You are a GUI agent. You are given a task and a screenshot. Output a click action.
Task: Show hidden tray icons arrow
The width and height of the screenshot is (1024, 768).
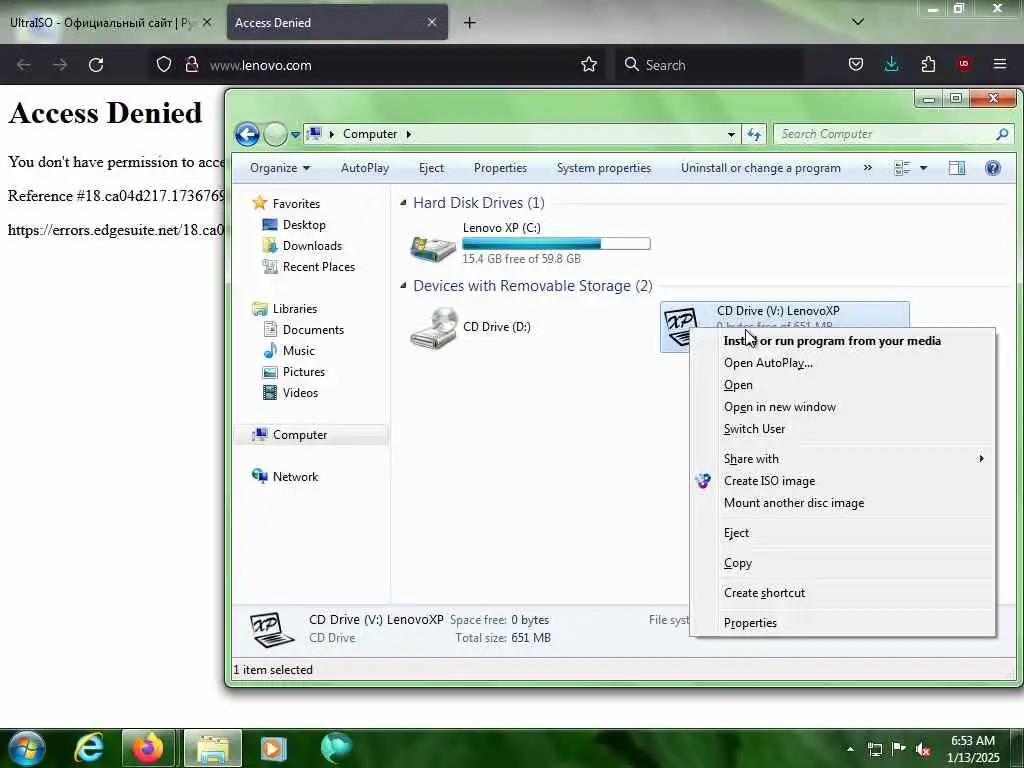click(850, 749)
